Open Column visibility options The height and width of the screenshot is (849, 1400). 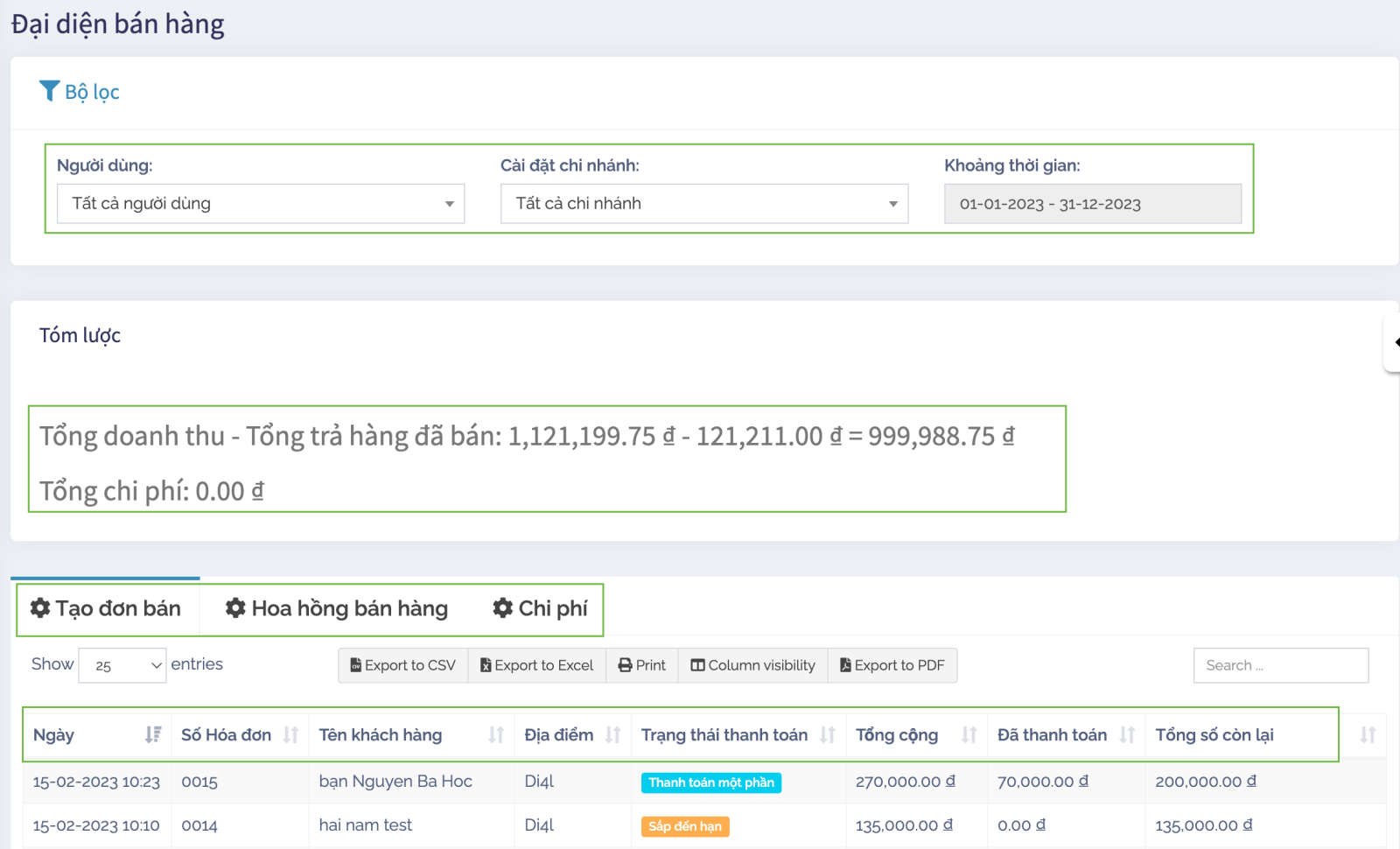coord(752,665)
